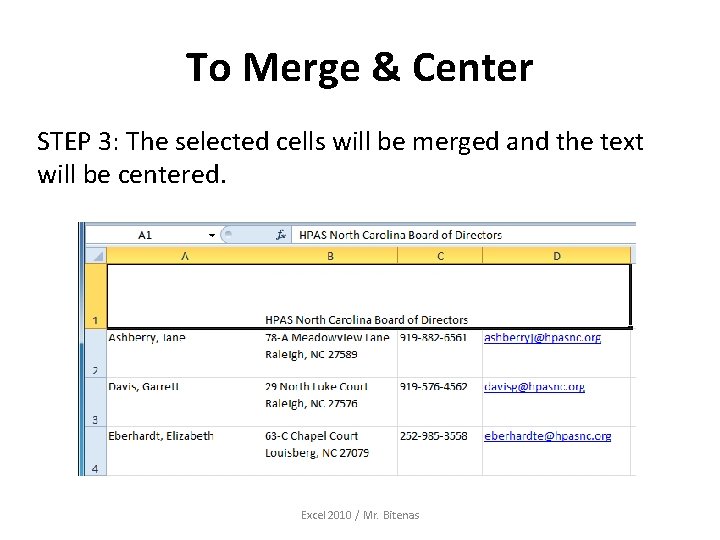Open the ashberryj@hpasnc.org email link
The image size is (720, 540).
(542, 338)
